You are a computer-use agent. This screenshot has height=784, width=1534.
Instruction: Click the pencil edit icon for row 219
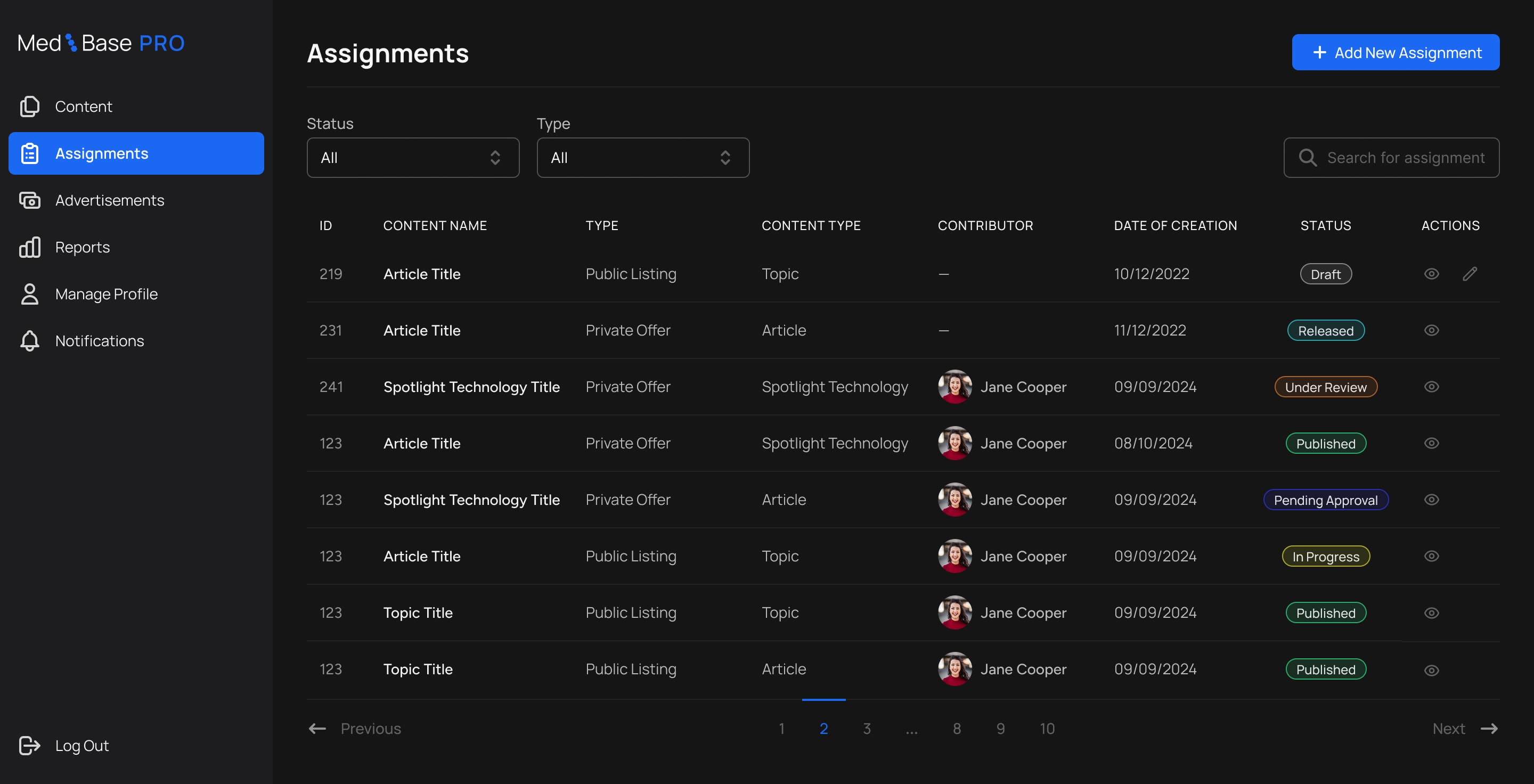pos(1469,274)
